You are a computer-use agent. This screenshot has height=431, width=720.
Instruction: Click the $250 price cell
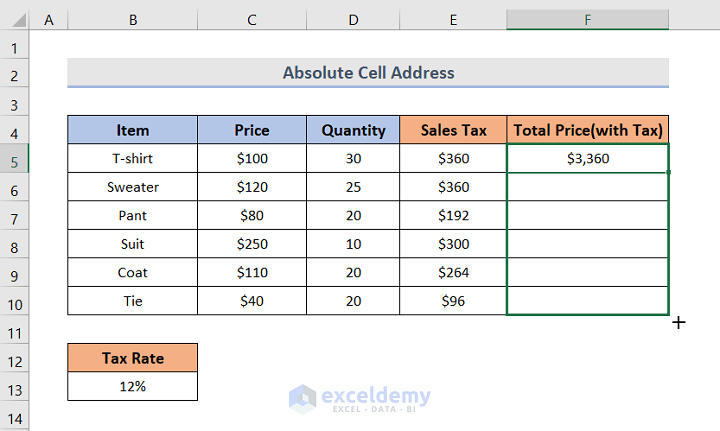point(252,243)
